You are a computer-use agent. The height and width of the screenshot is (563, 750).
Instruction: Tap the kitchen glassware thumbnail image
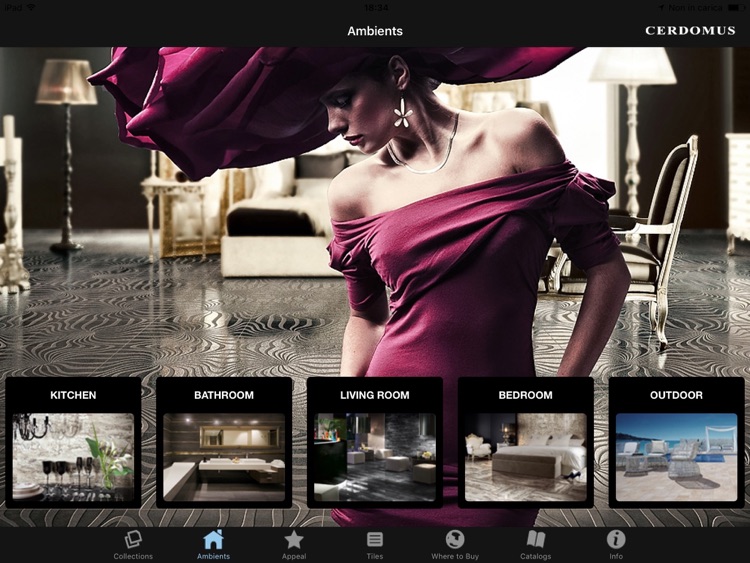coord(73,457)
